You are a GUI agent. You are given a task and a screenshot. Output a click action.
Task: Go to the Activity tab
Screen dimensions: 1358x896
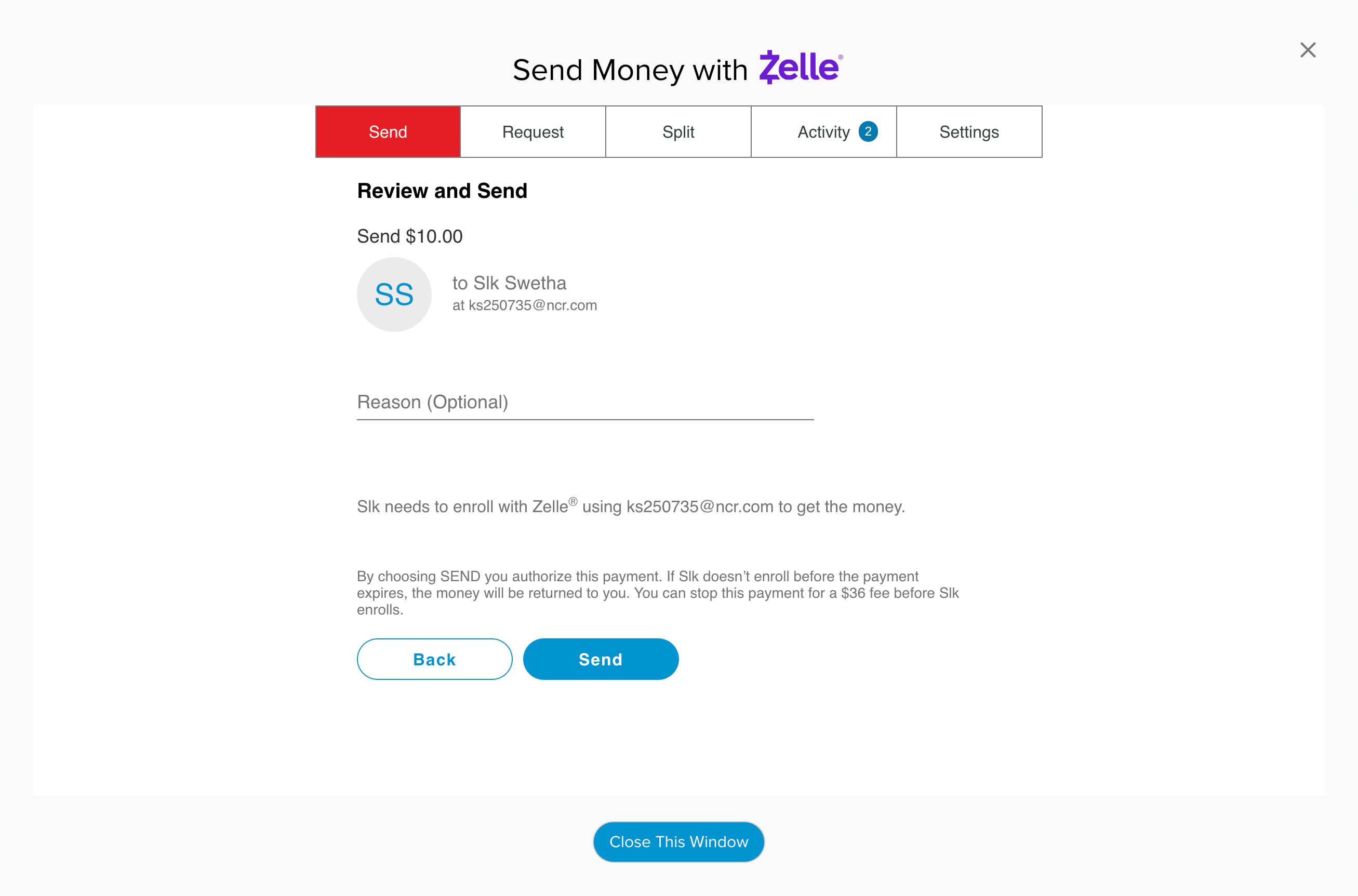click(x=823, y=132)
